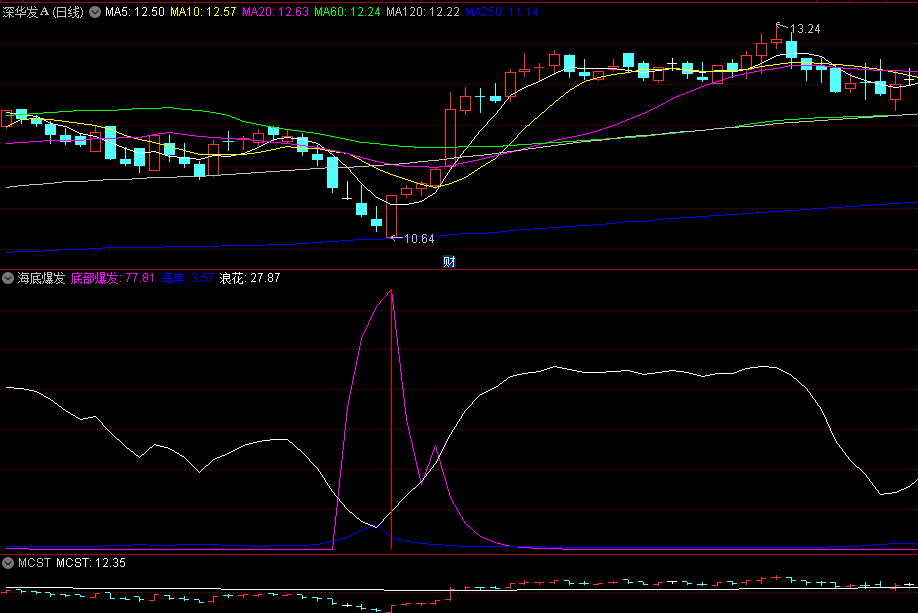
Task: Click the MCST: 12.35 value label
Action: 91,563
